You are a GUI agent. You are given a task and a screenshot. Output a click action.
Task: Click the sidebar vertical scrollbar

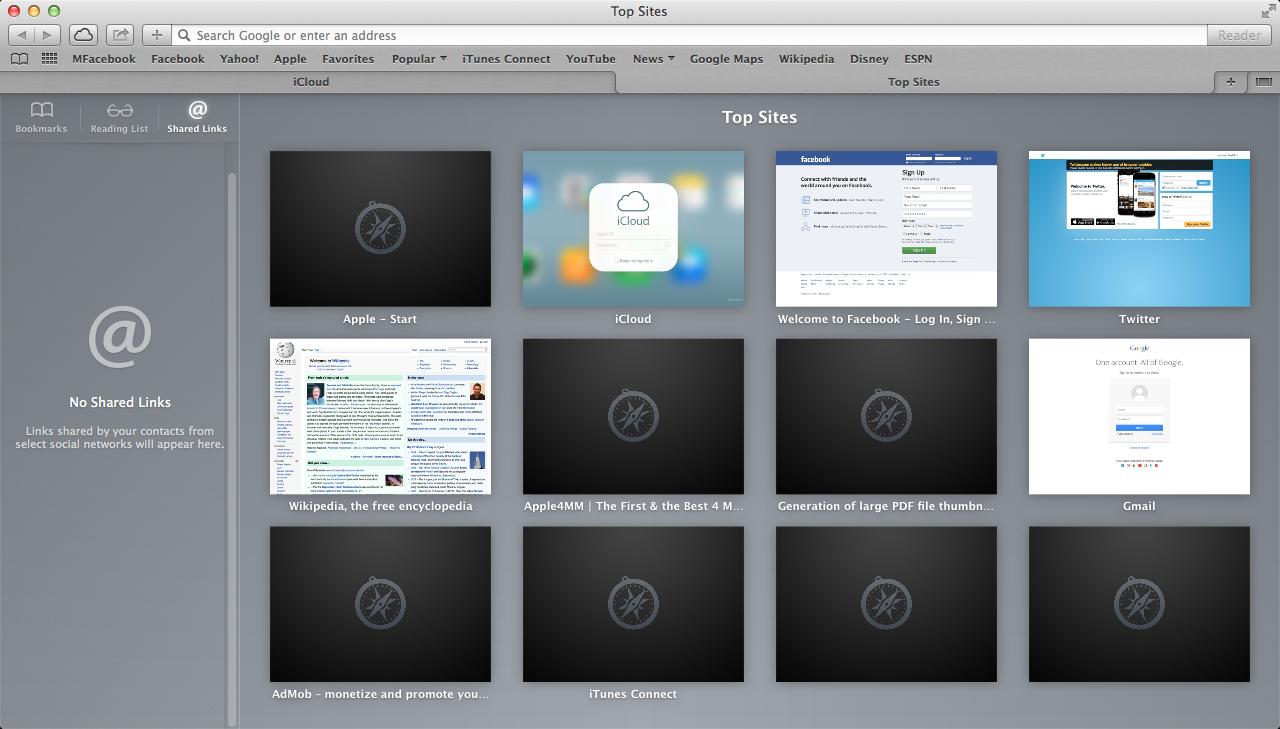(x=233, y=448)
